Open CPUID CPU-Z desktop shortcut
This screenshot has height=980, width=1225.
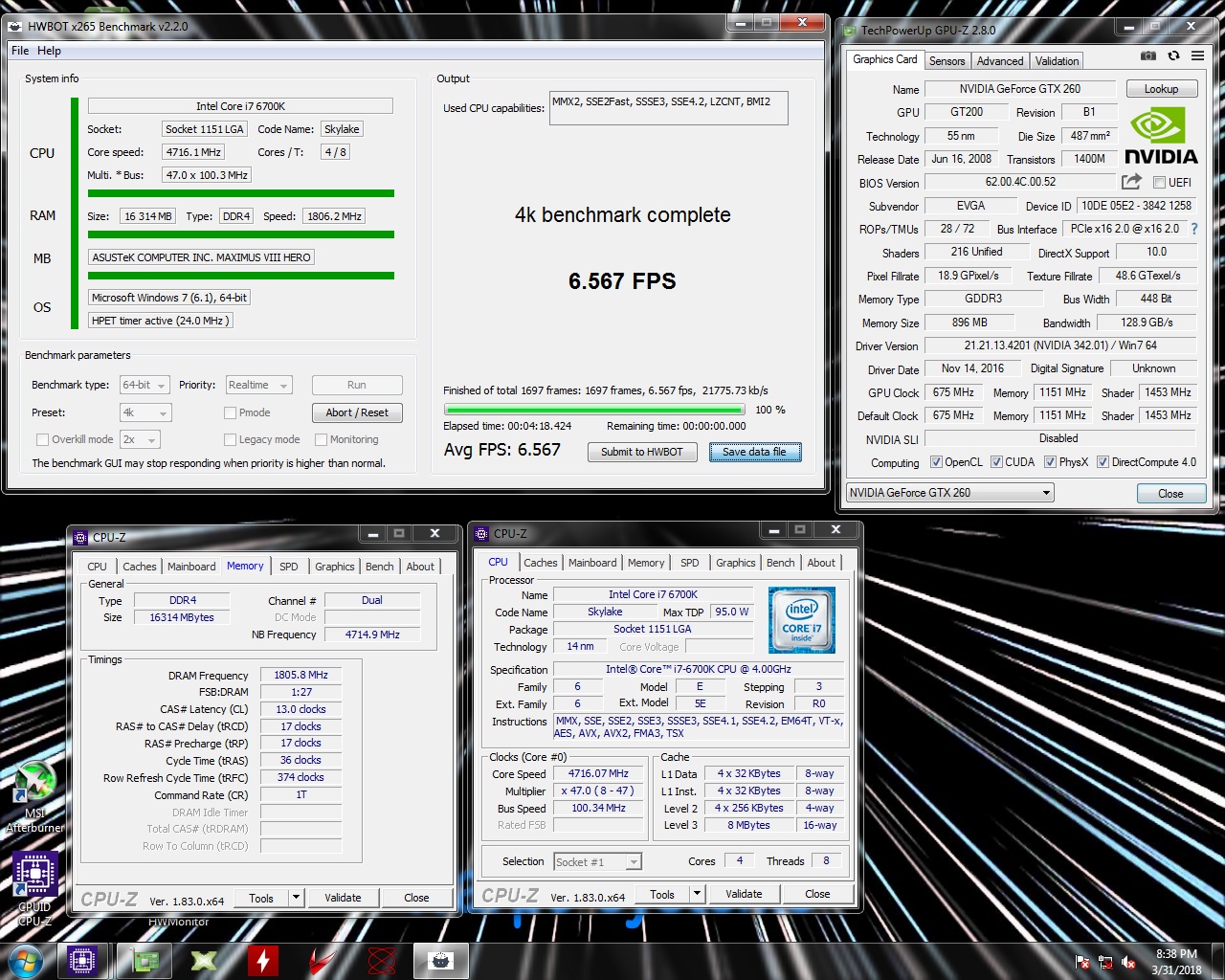[35, 888]
